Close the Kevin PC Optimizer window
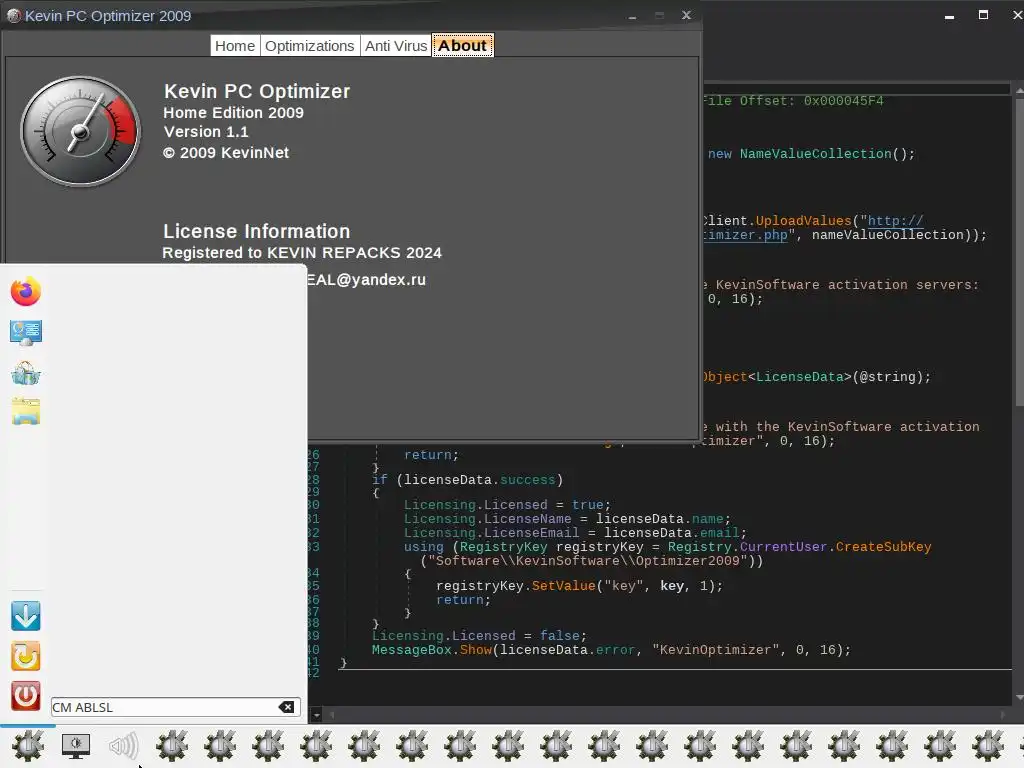1024x768 pixels. coord(686,15)
